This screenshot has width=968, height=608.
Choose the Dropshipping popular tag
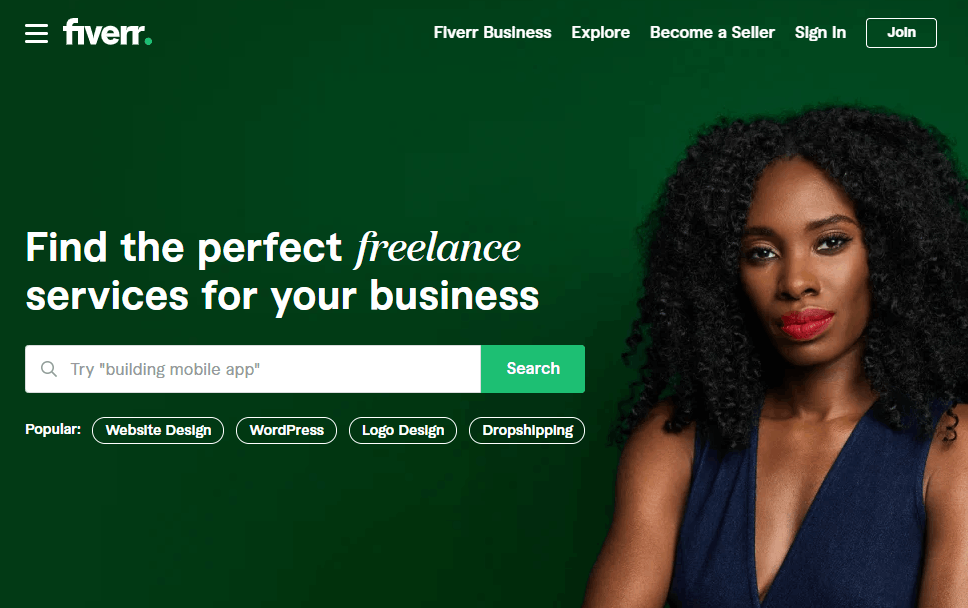(x=527, y=430)
